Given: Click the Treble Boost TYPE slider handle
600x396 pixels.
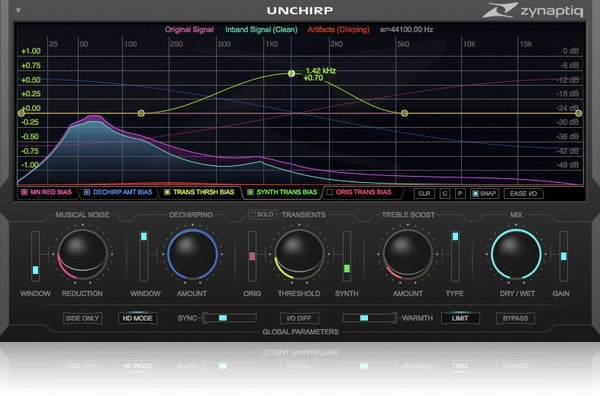Looking at the screenshot, I should (455, 236).
